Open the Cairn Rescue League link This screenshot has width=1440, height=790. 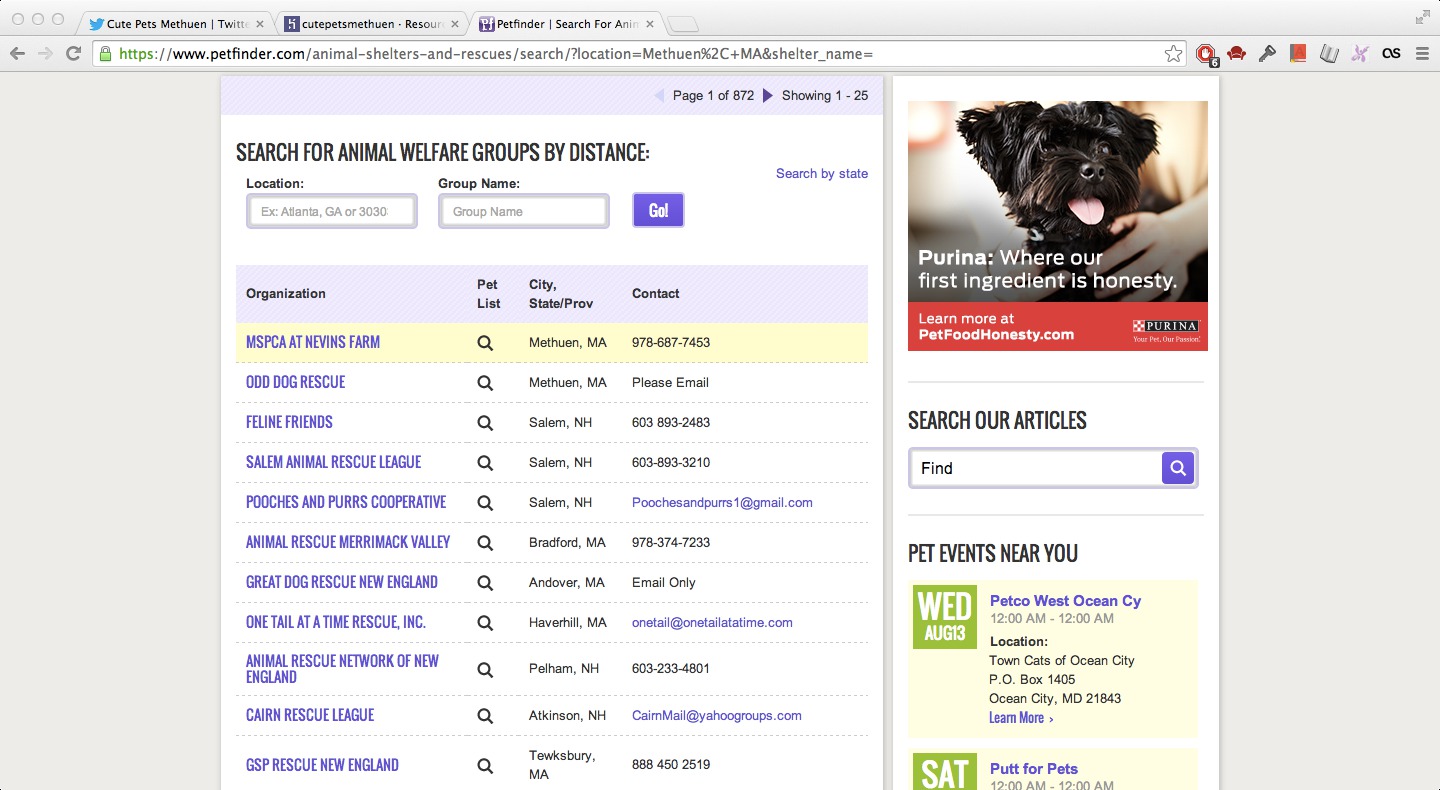point(310,715)
